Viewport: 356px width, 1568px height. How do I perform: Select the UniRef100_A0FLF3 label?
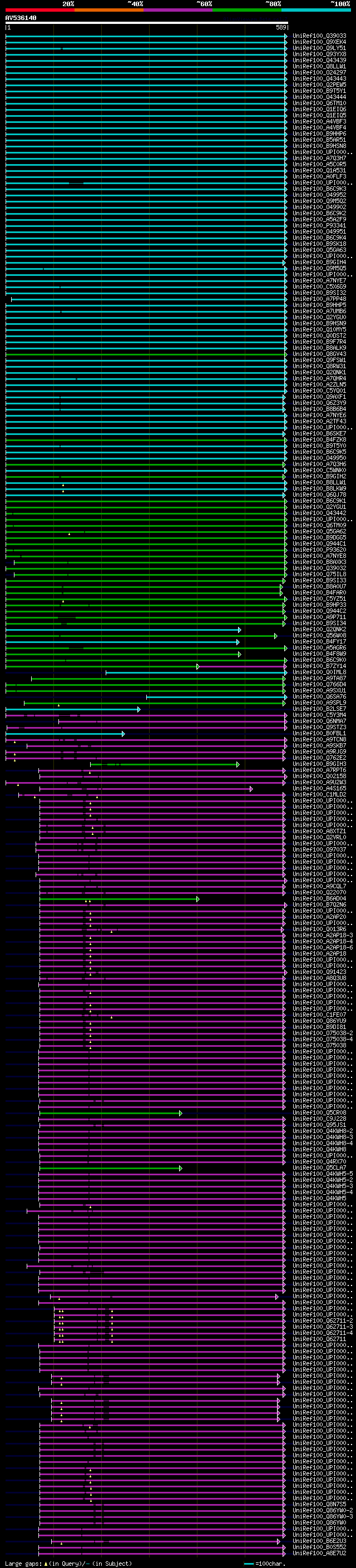pos(319,176)
